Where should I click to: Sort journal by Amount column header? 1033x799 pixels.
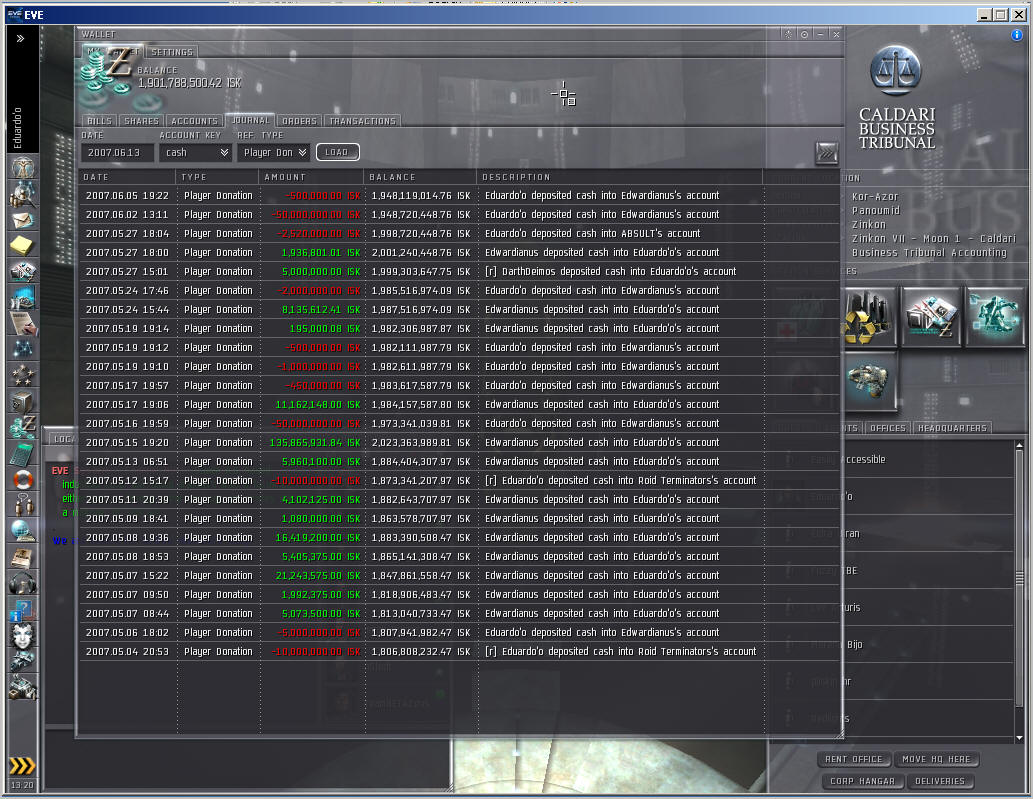pos(311,177)
